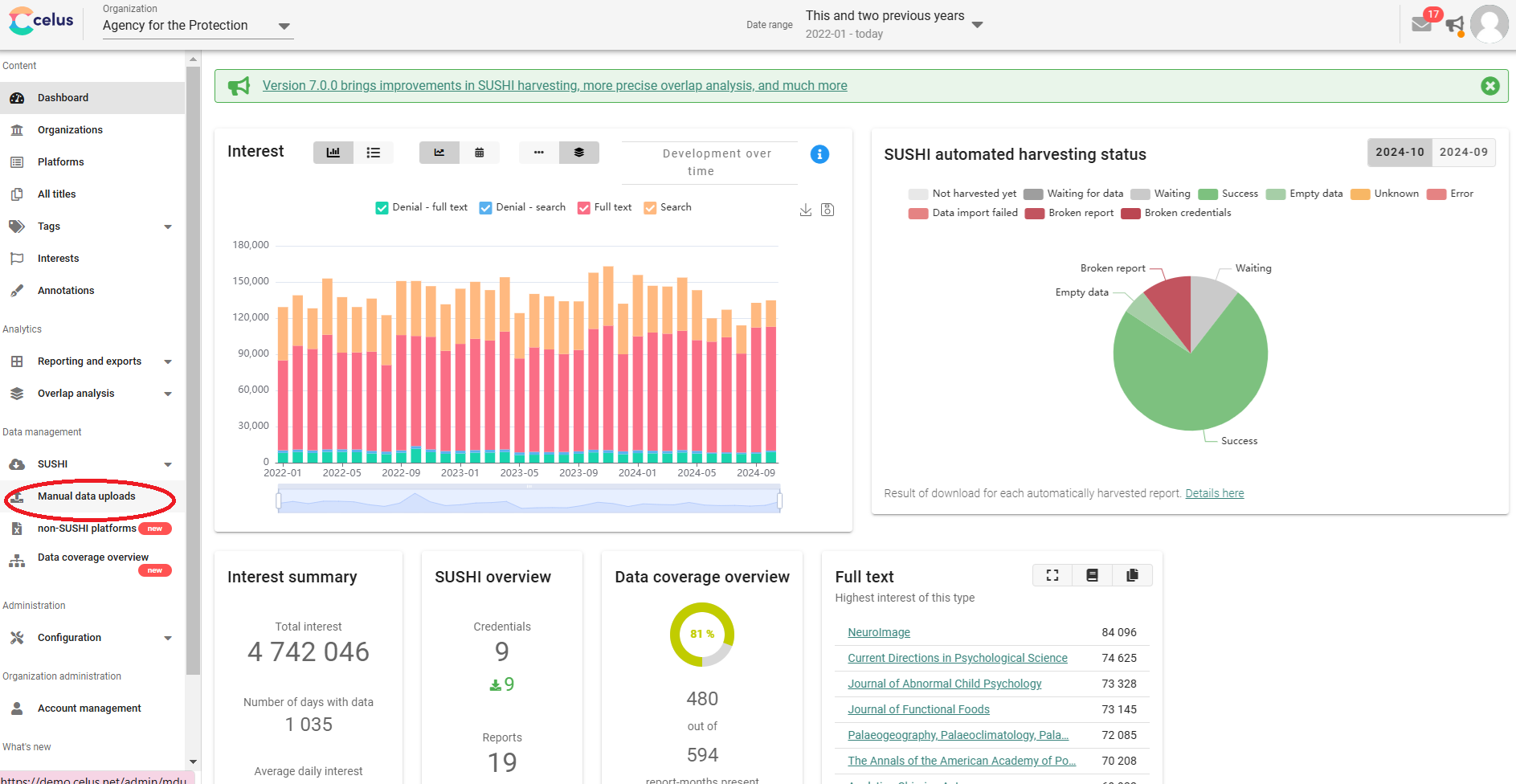Select the 2024-10 harvesting month tab
Viewport: 1516px width, 784px height.
click(x=1400, y=152)
